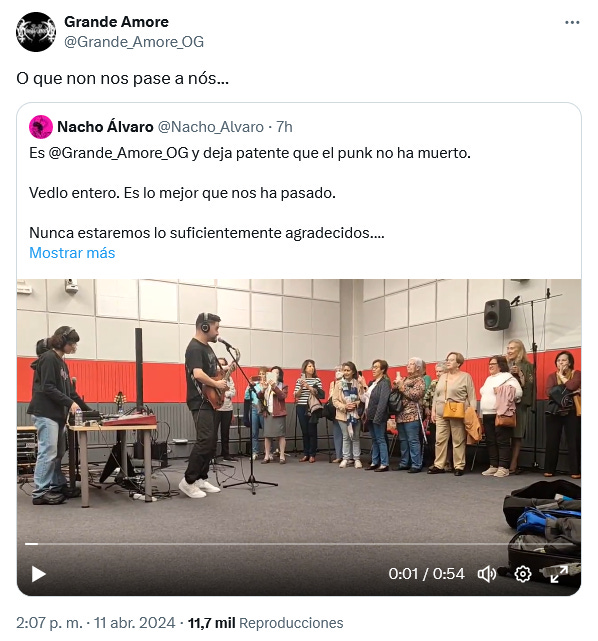
Task: Seek along the video progress bar
Action: click(299, 544)
